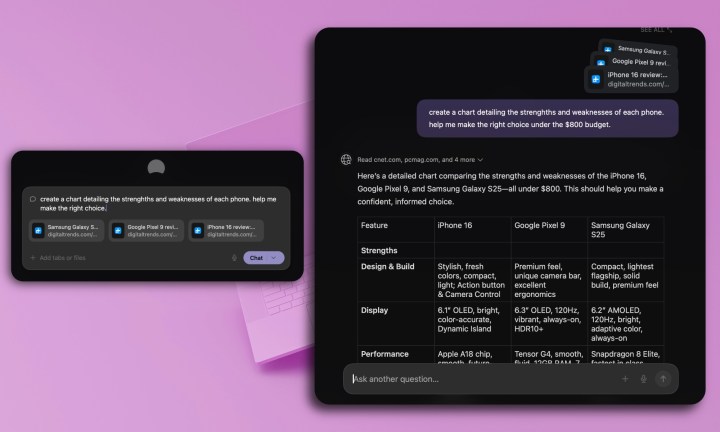This screenshot has width=720, height=432.
Task: Open the stacked Google Pixel 9 attachment card
Action: tap(638, 62)
